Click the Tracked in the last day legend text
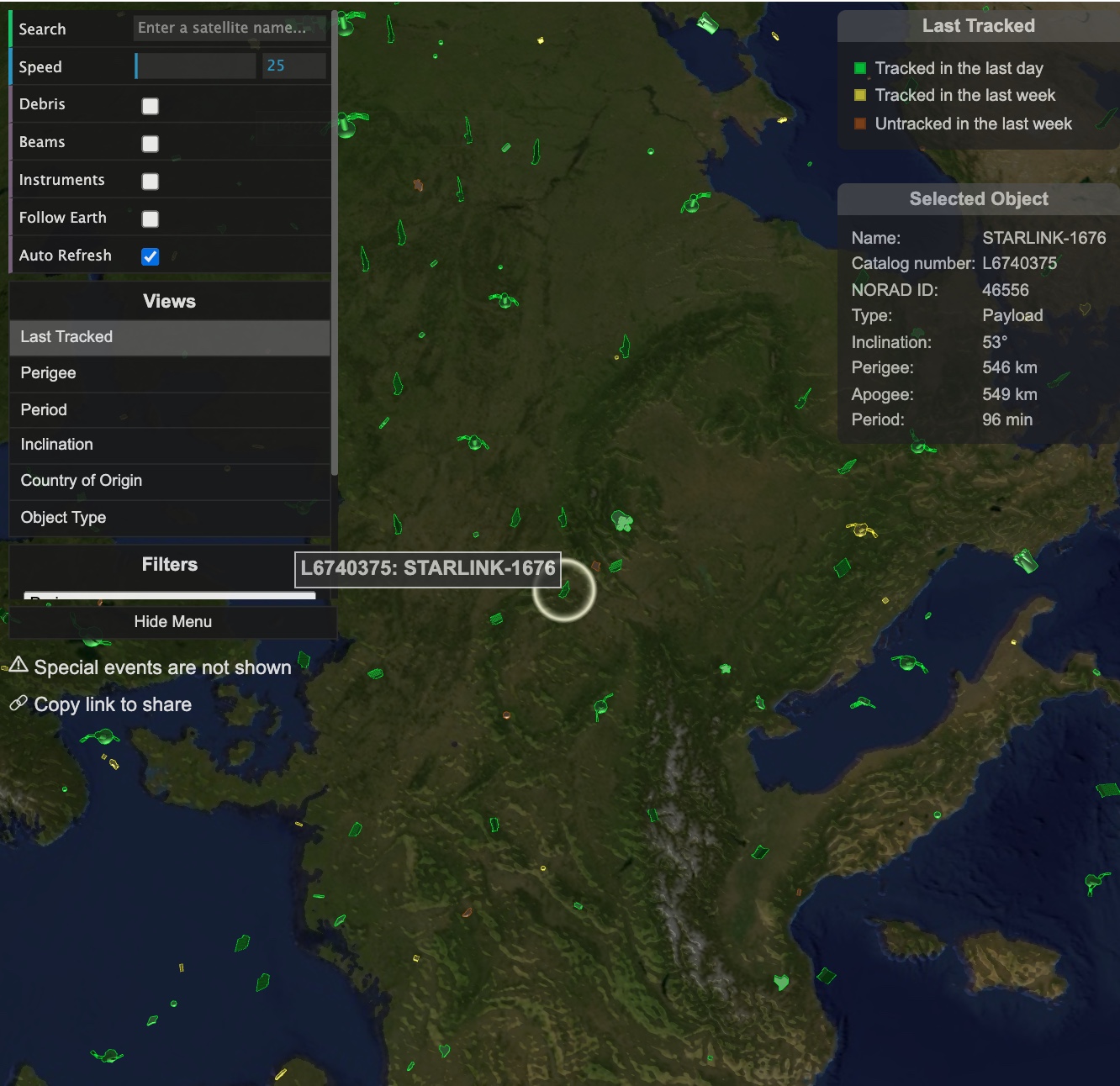Image resolution: width=1120 pixels, height=1086 pixels. [x=959, y=68]
